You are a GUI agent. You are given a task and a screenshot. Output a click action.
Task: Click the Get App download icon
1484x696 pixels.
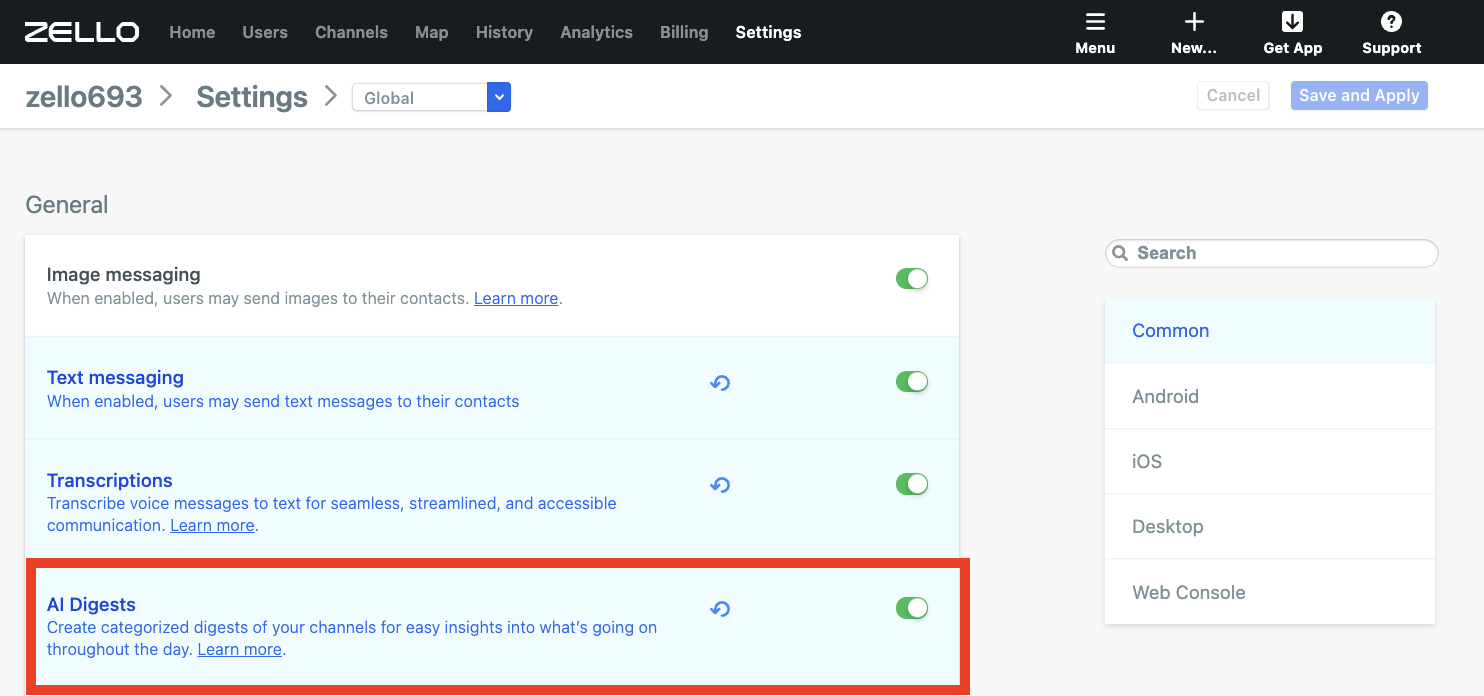1292,22
